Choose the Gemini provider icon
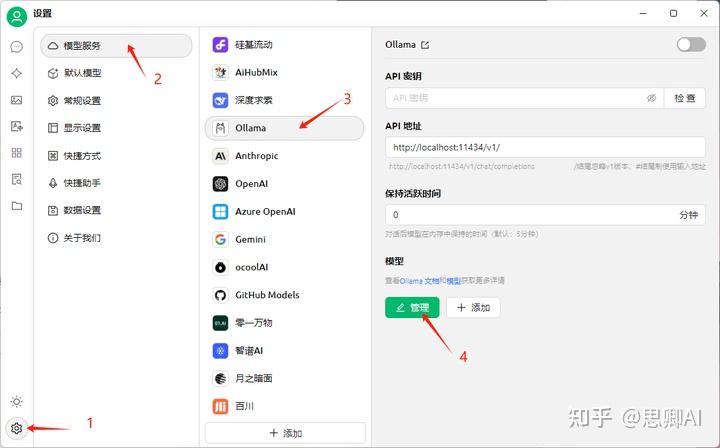Image resolution: width=720 pixels, height=448 pixels. coord(220,239)
